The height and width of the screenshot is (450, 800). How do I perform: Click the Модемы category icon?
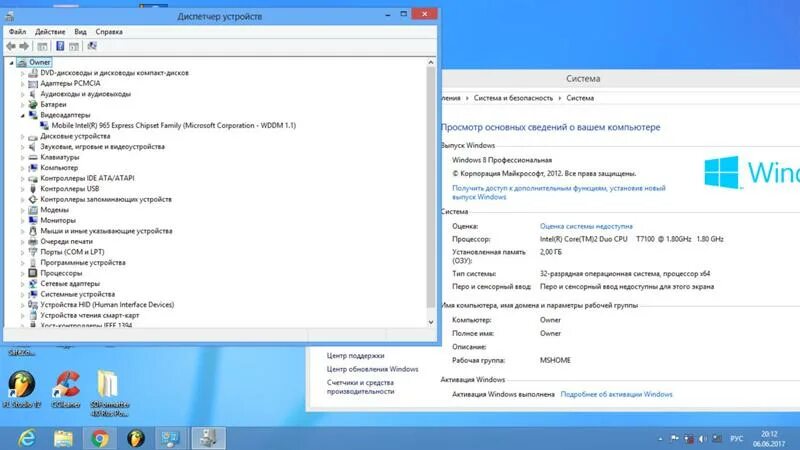pyautogui.click(x=33, y=210)
